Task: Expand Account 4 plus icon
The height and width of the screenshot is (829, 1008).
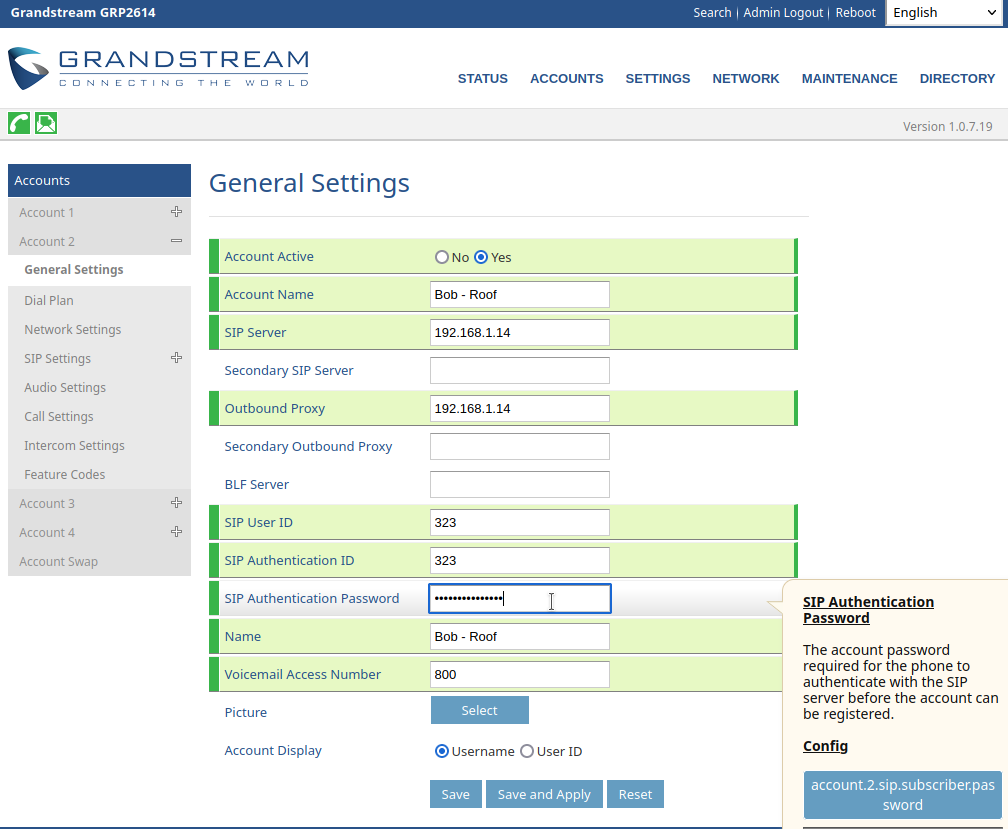Action: (176, 532)
